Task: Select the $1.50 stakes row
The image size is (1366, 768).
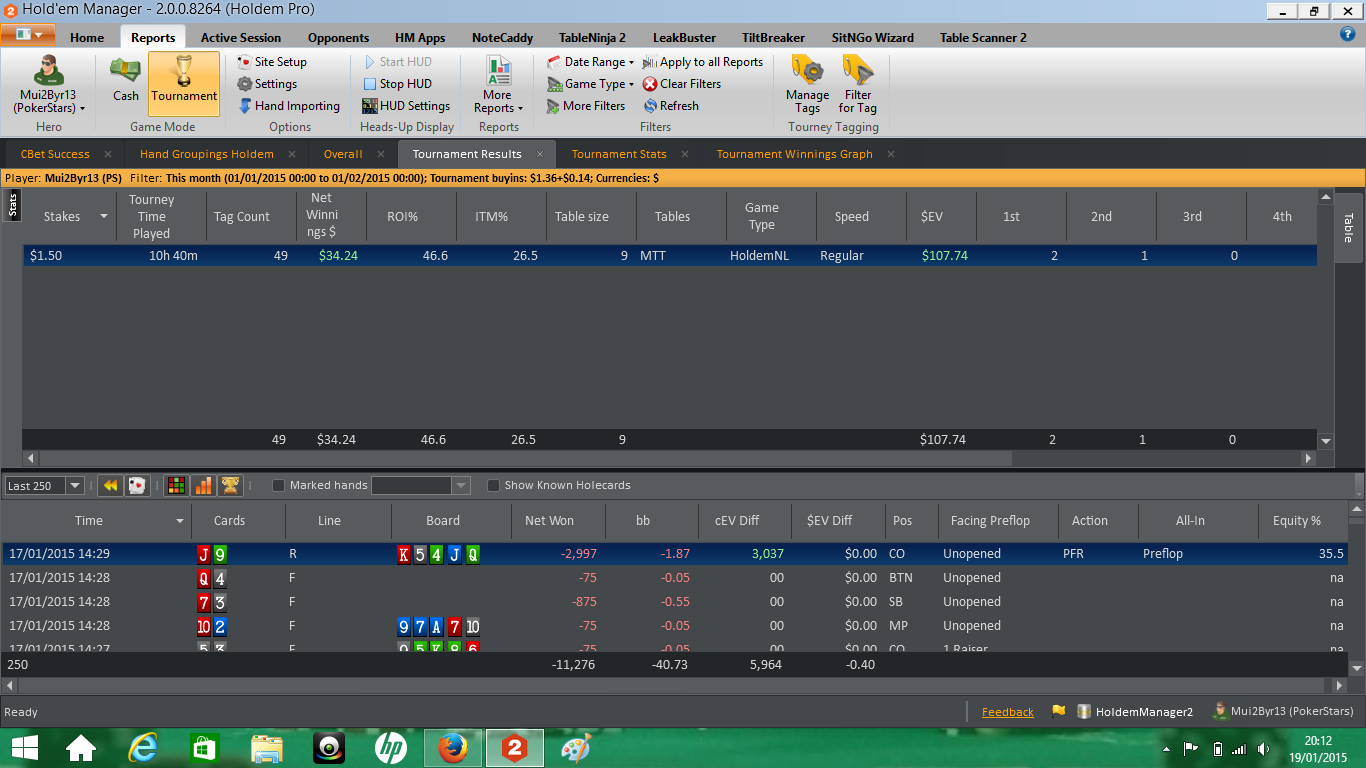Action: [669, 256]
